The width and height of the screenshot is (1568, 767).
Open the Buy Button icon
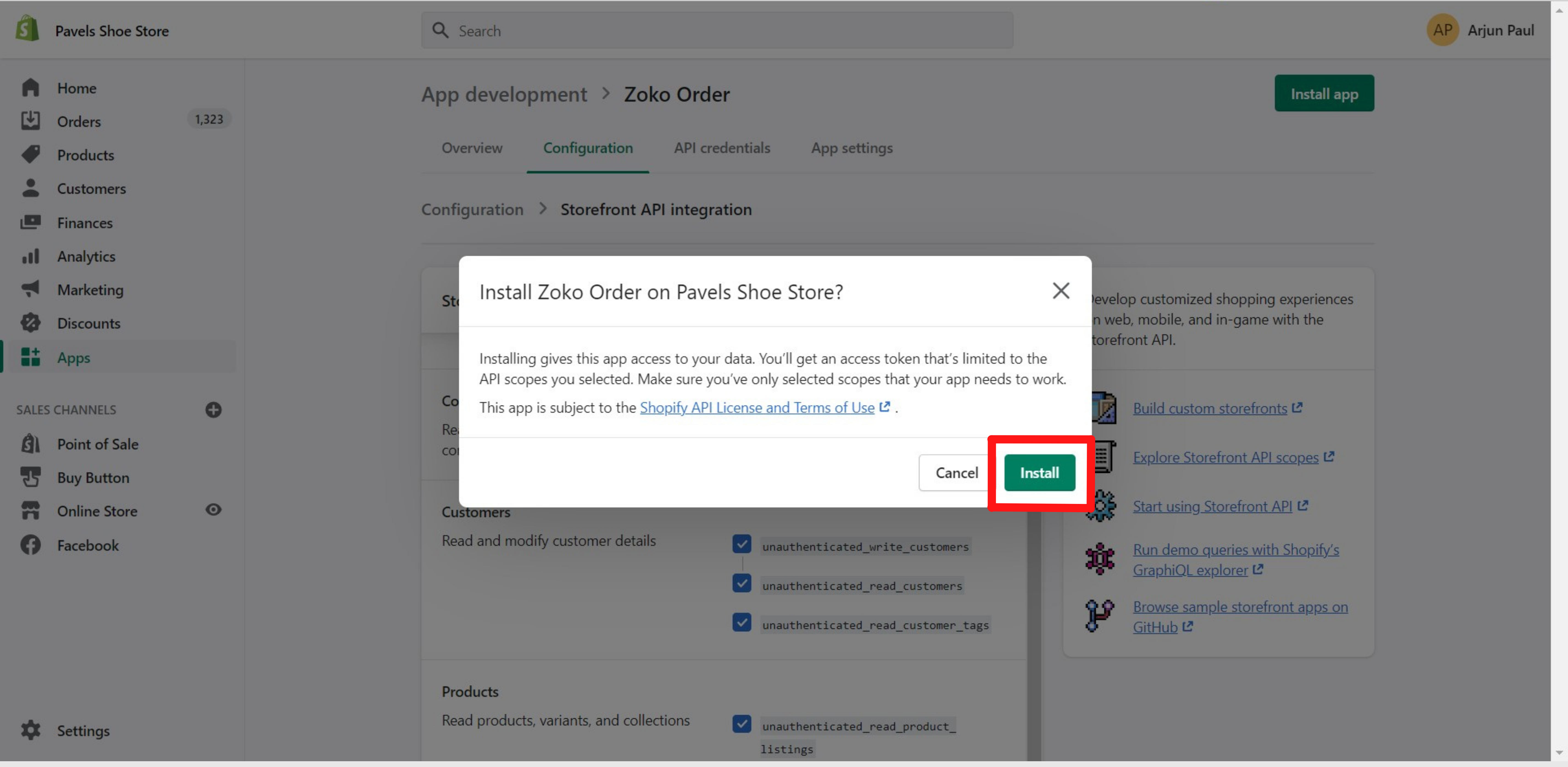(30, 477)
